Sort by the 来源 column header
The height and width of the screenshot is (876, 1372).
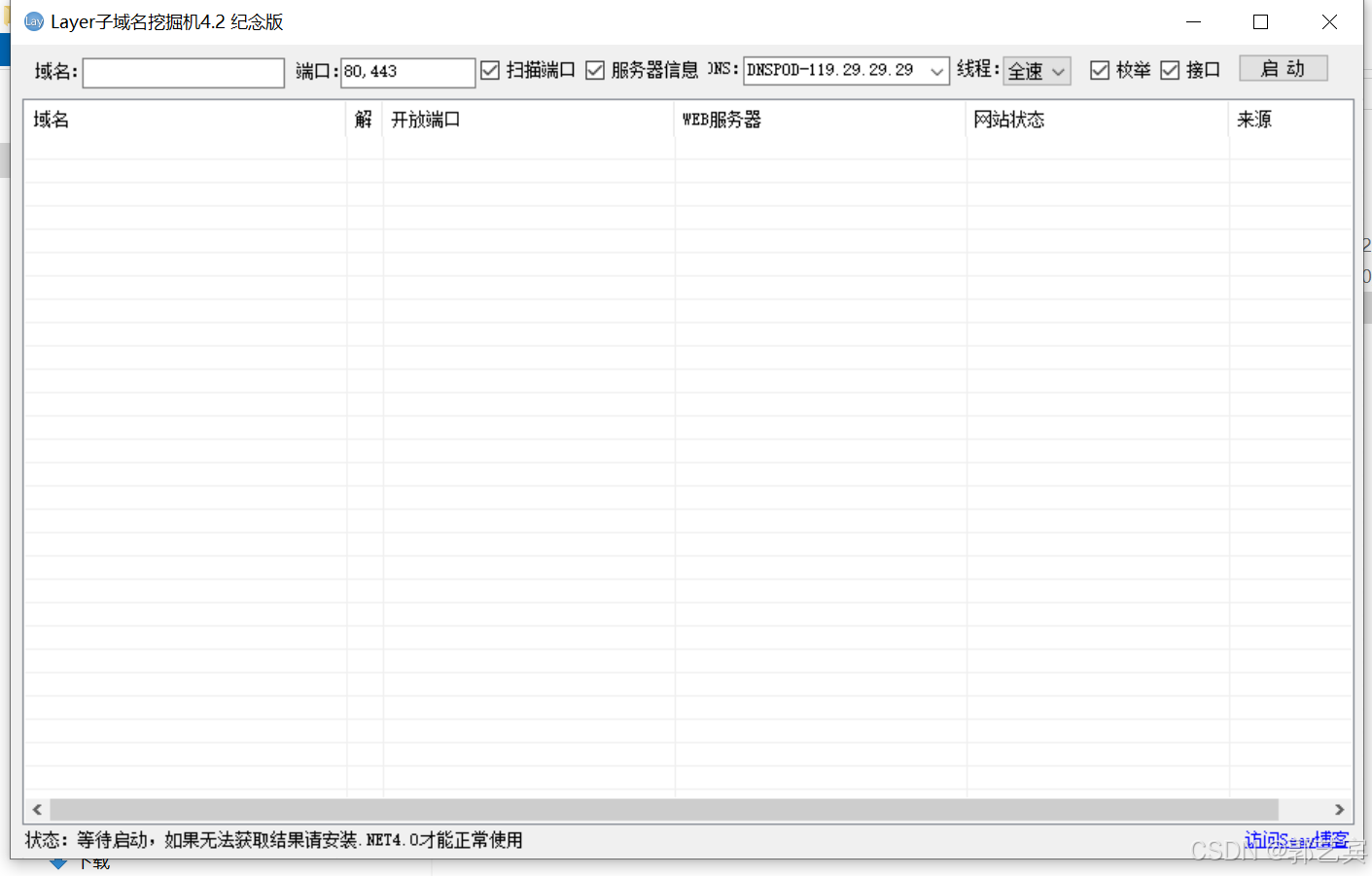click(1290, 120)
